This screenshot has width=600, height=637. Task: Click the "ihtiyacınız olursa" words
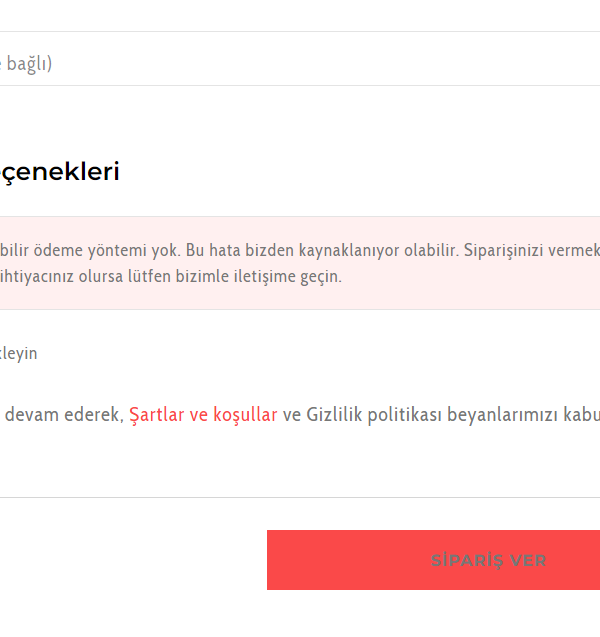click(62, 277)
